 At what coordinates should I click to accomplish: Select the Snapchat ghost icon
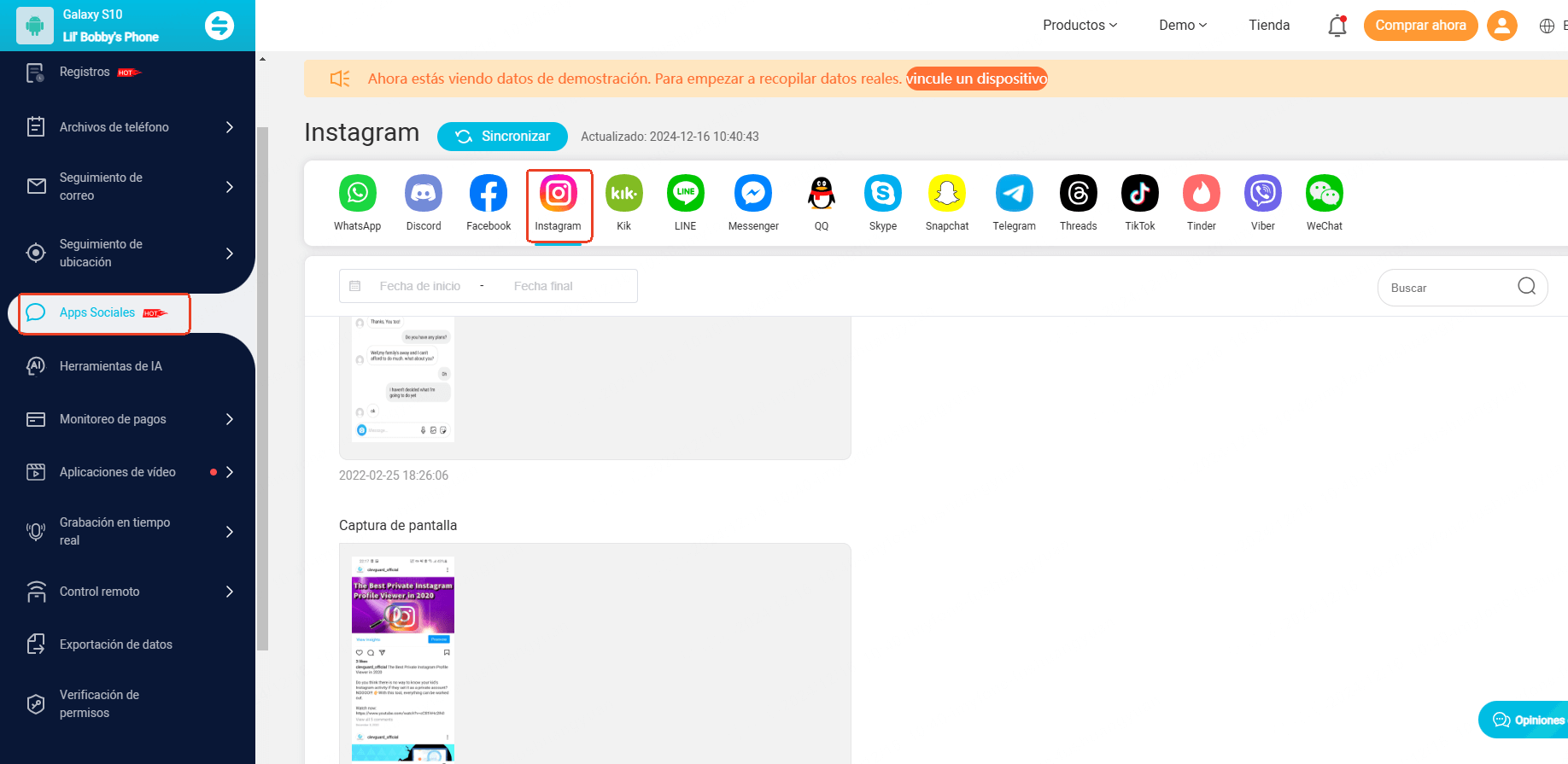(x=947, y=194)
